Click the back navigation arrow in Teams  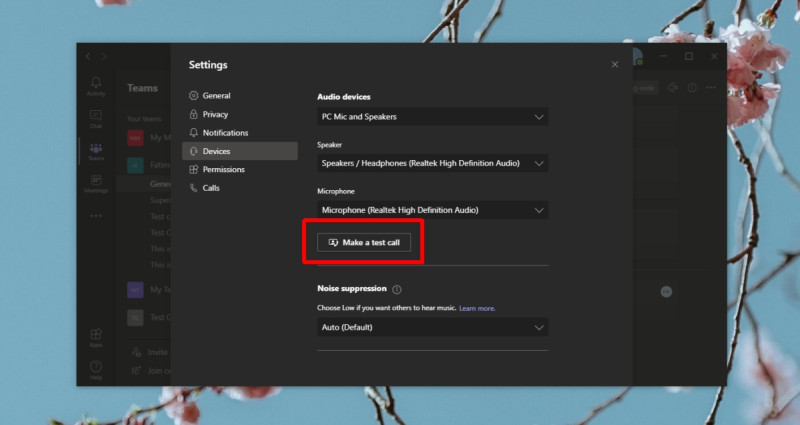tap(88, 56)
